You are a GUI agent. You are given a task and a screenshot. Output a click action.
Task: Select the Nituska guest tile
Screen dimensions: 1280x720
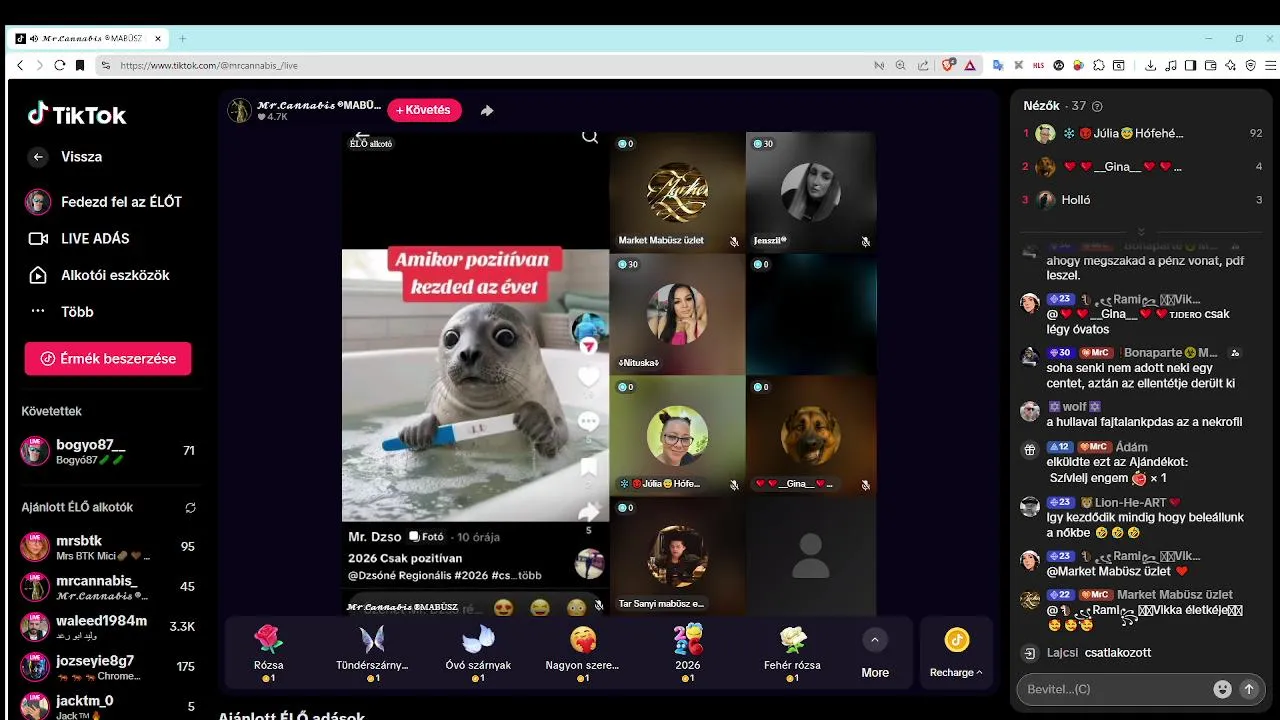click(678, 314)
